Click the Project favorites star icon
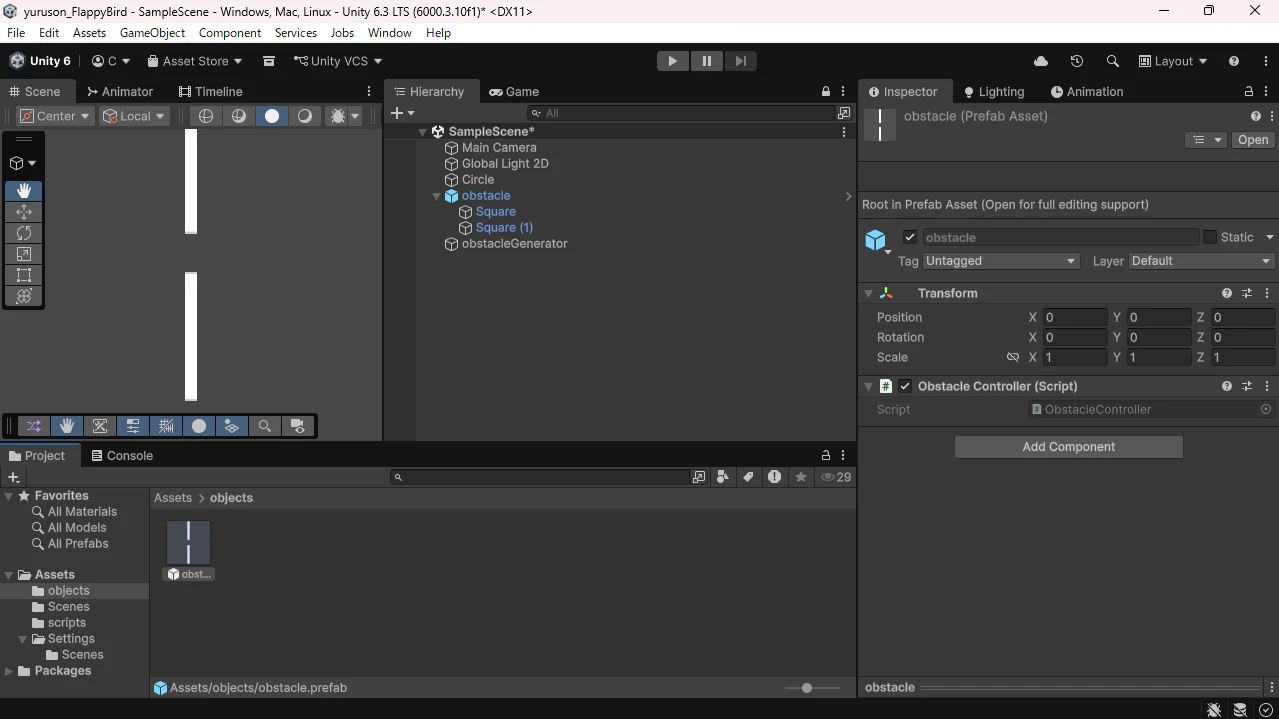 pyautogui.click(x=801, y=477)
